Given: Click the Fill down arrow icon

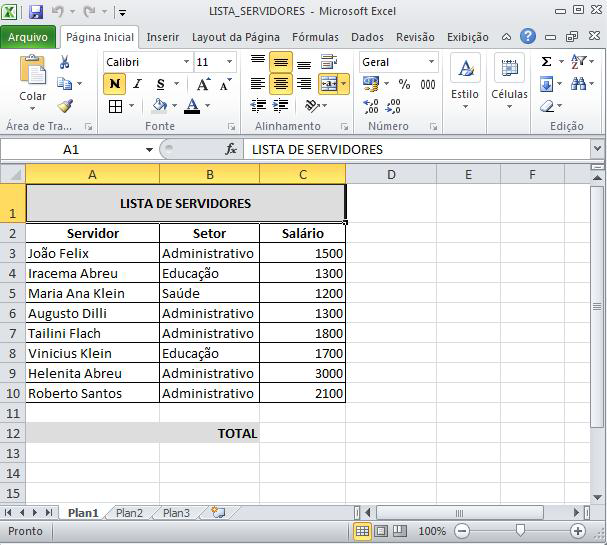Looking at the screenshot, I should tap(546, 84).
